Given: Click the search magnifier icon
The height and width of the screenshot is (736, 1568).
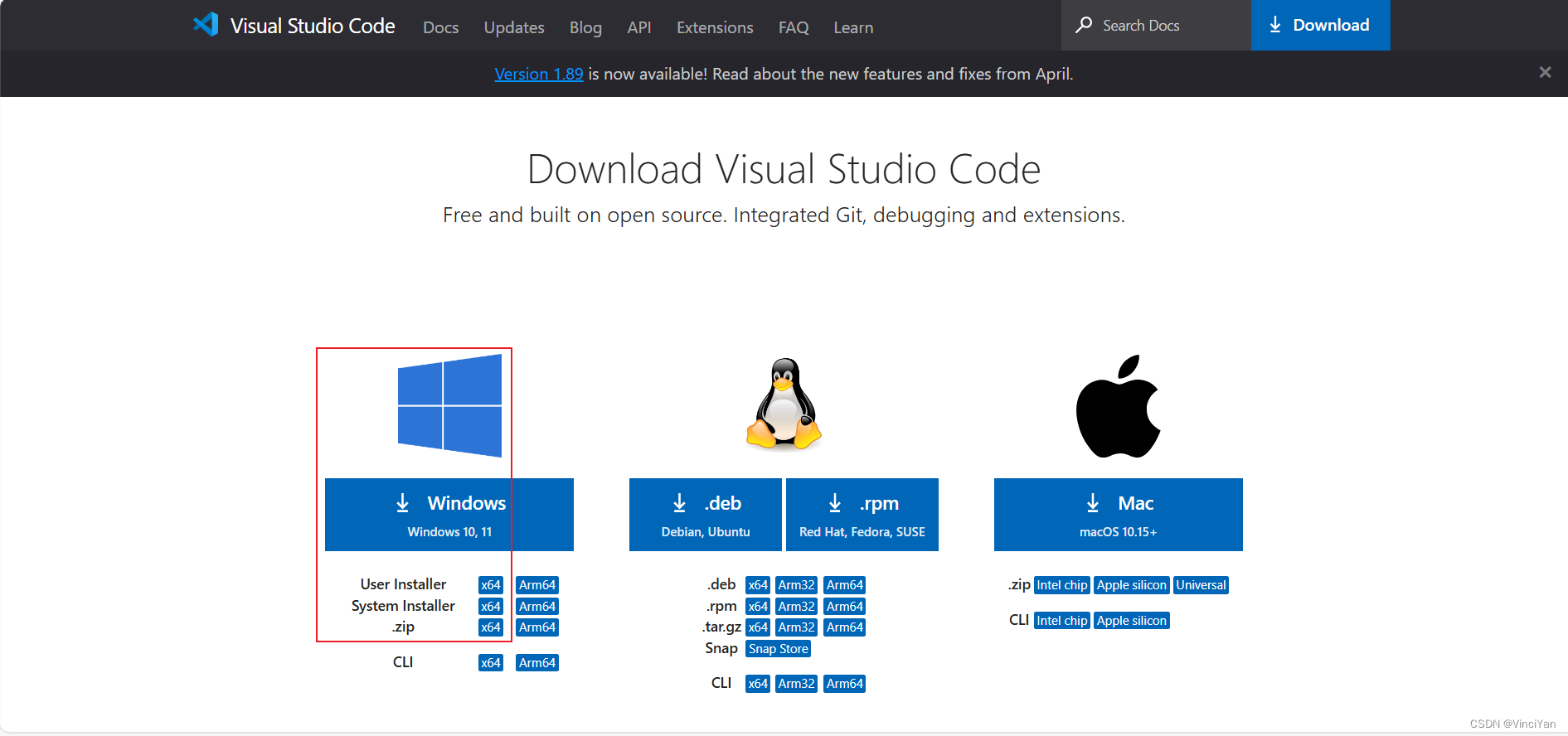Looking at the screenshot, I should point(1084,25).
